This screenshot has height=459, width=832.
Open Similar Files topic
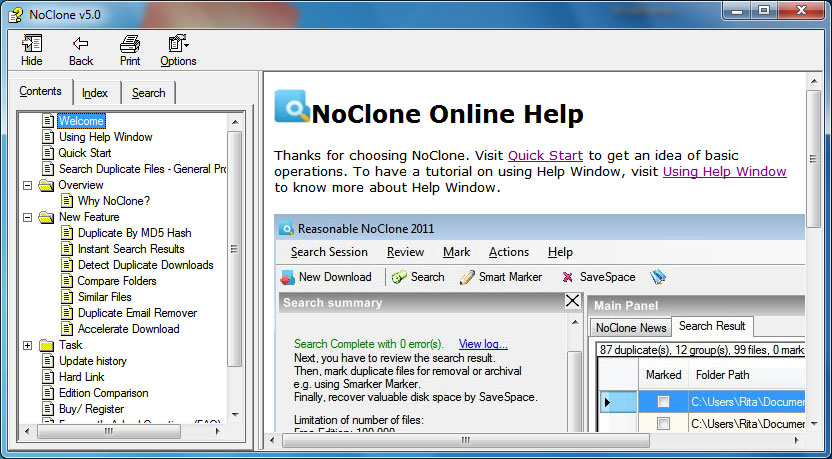(105, 297)
